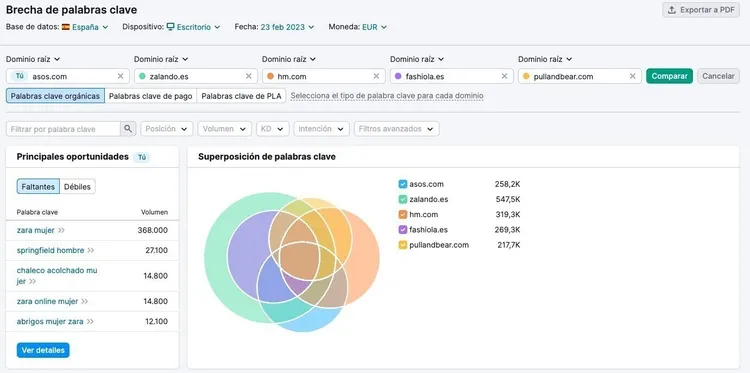Open the zara online mujer keyword link

(47, 302)
